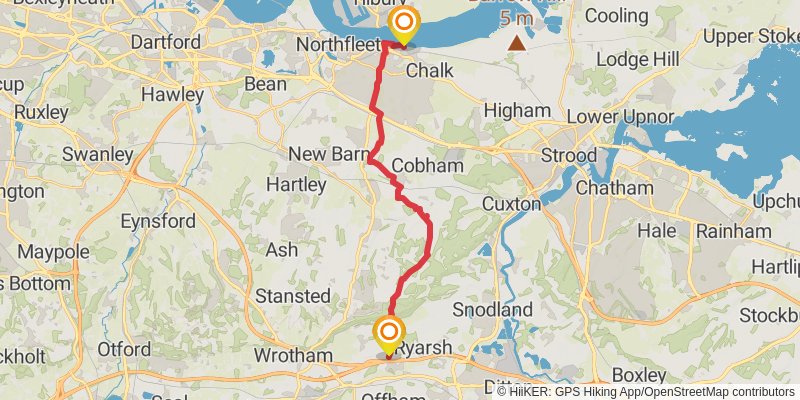This screenshot has height=400, width=800.
Task: Select the Dartford town label
Action: pos(166,42)
